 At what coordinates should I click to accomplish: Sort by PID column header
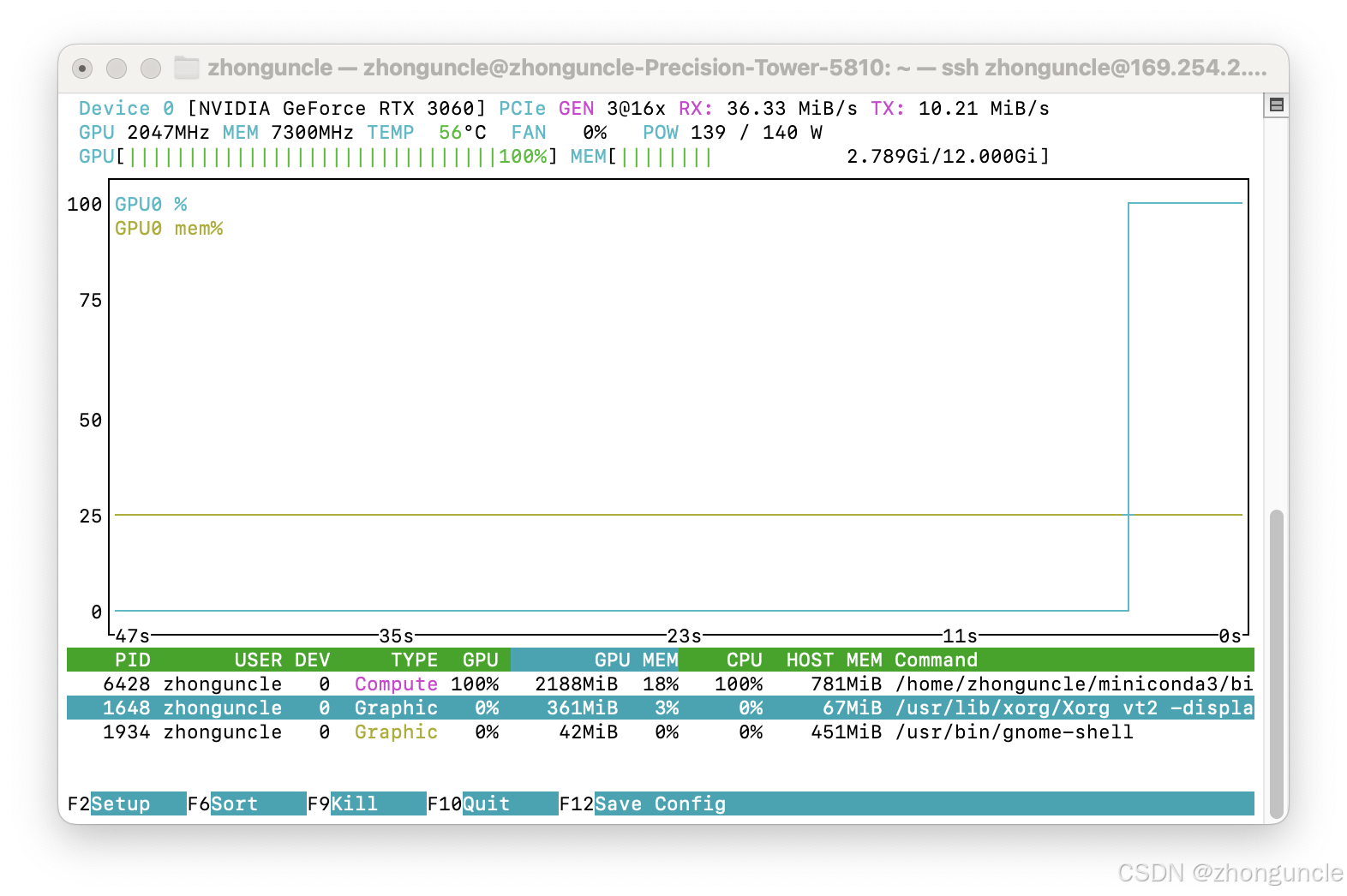pos(133,660)
